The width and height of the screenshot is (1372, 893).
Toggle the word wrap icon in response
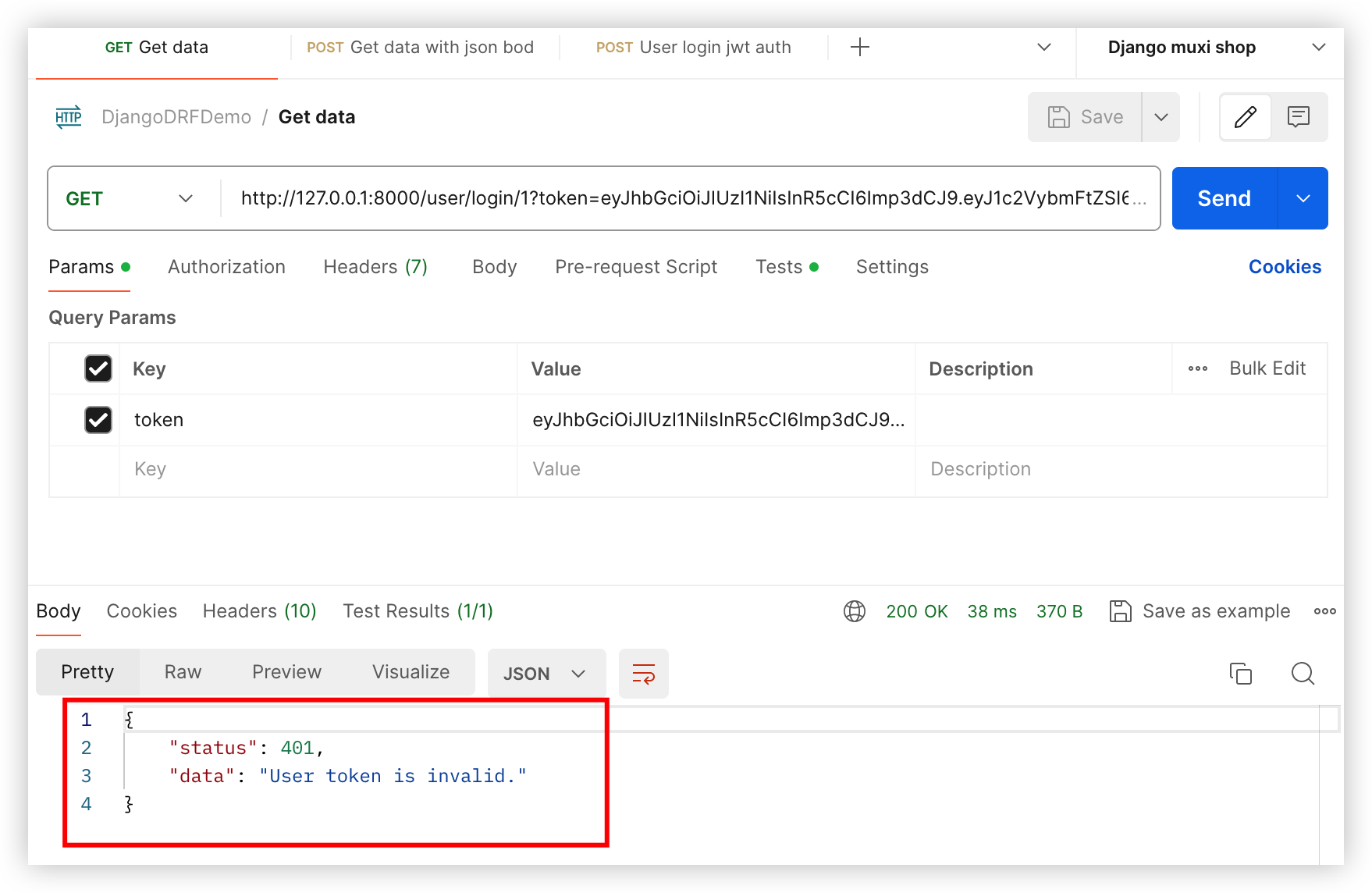point(643,674)
